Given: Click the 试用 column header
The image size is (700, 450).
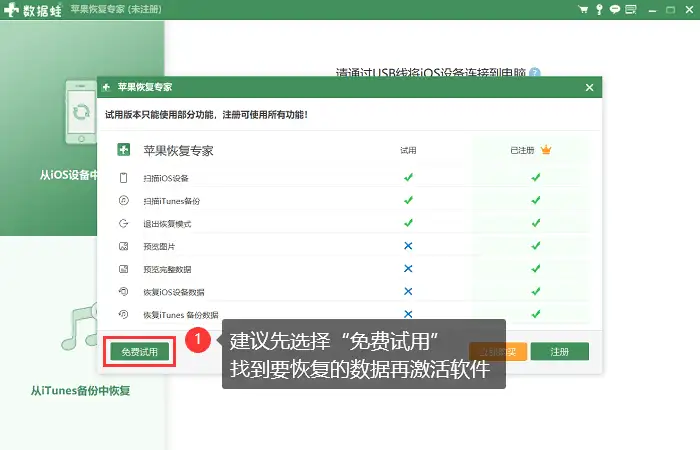Looking at the screenshot, I should click(x=408, y=150).
